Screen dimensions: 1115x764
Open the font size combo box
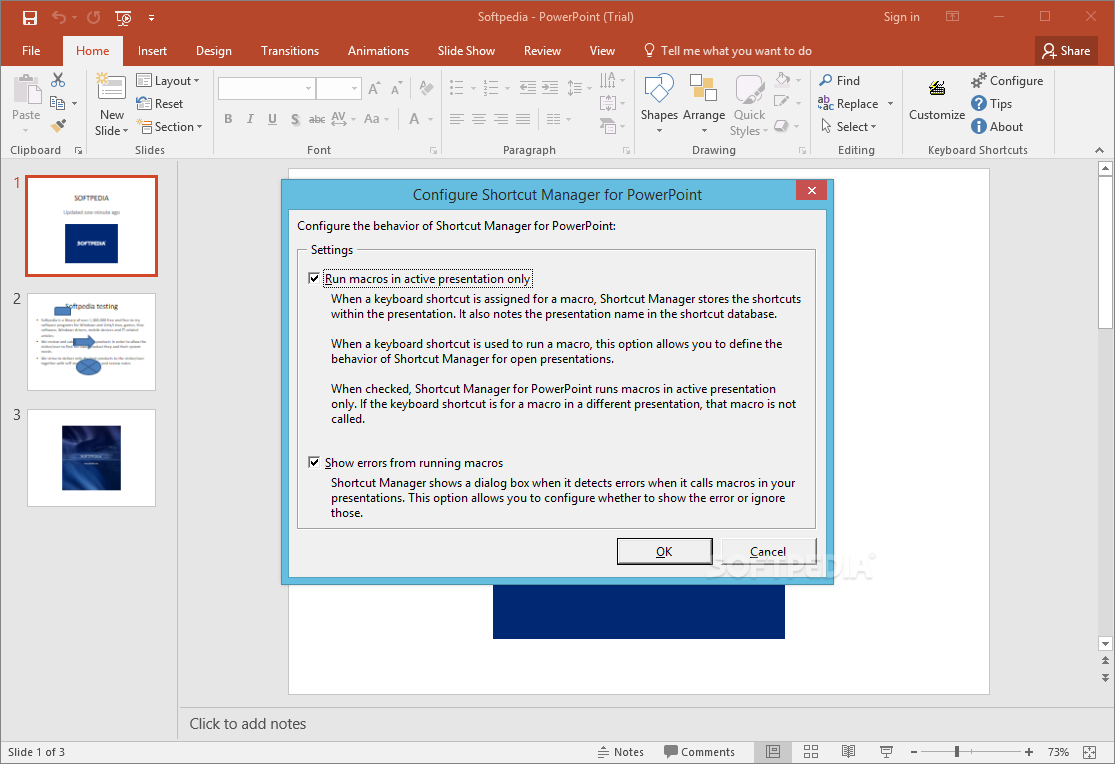coord(338,88)
